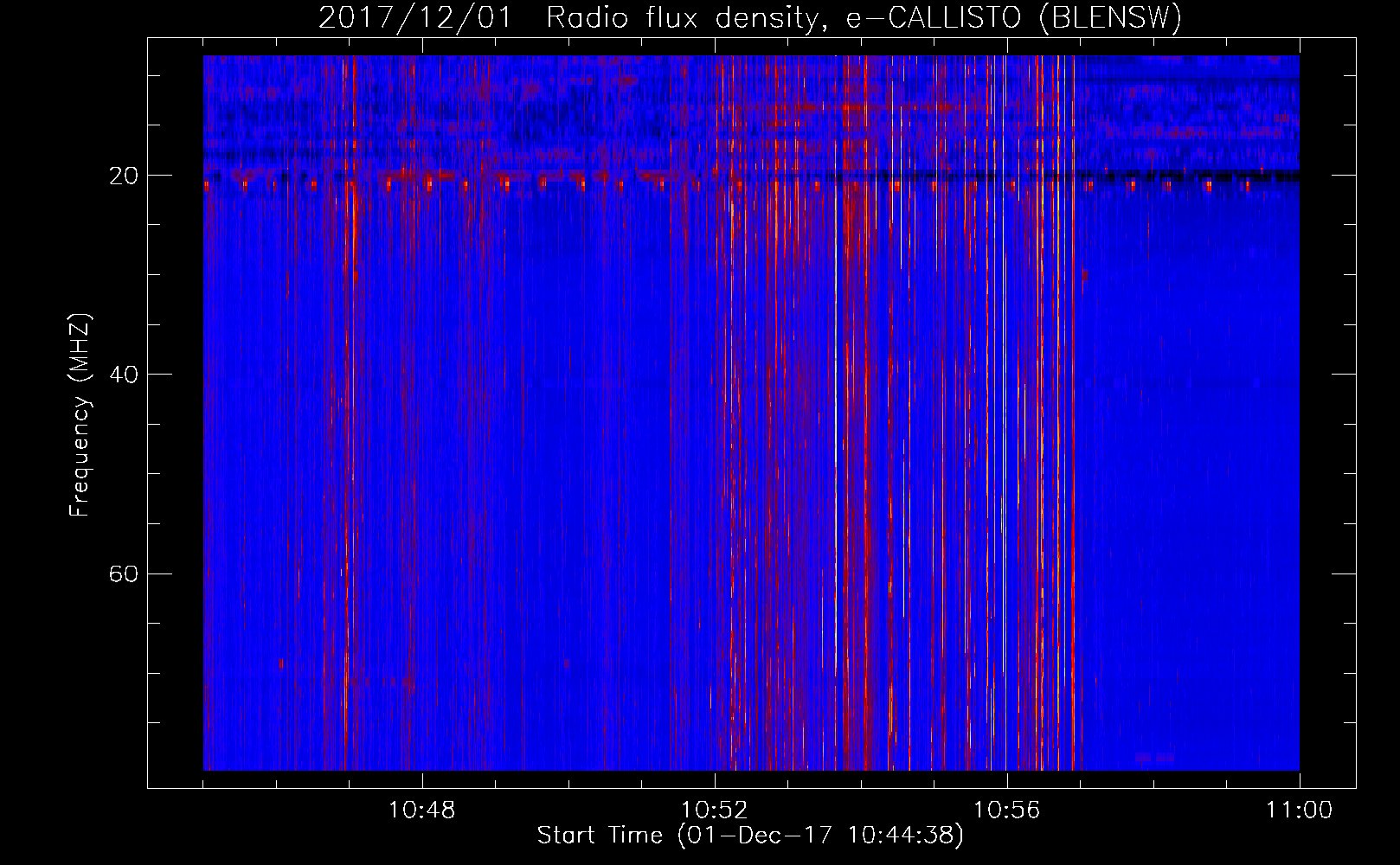This screenshot has height=865, width=1400.
Task: Click the '60' frequency tick label
Action: tap(124, 574)
